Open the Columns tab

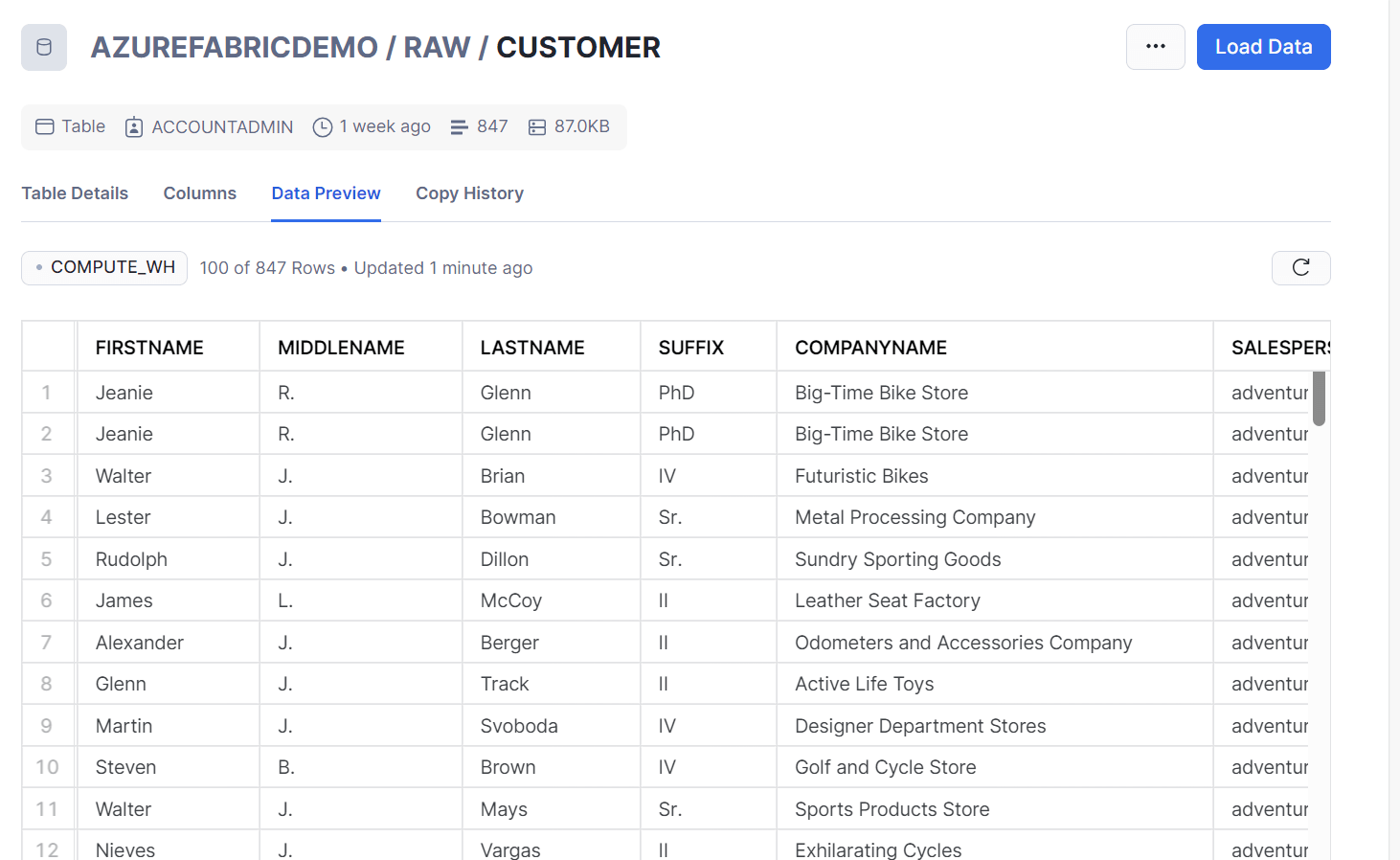[x=199, y=193]
